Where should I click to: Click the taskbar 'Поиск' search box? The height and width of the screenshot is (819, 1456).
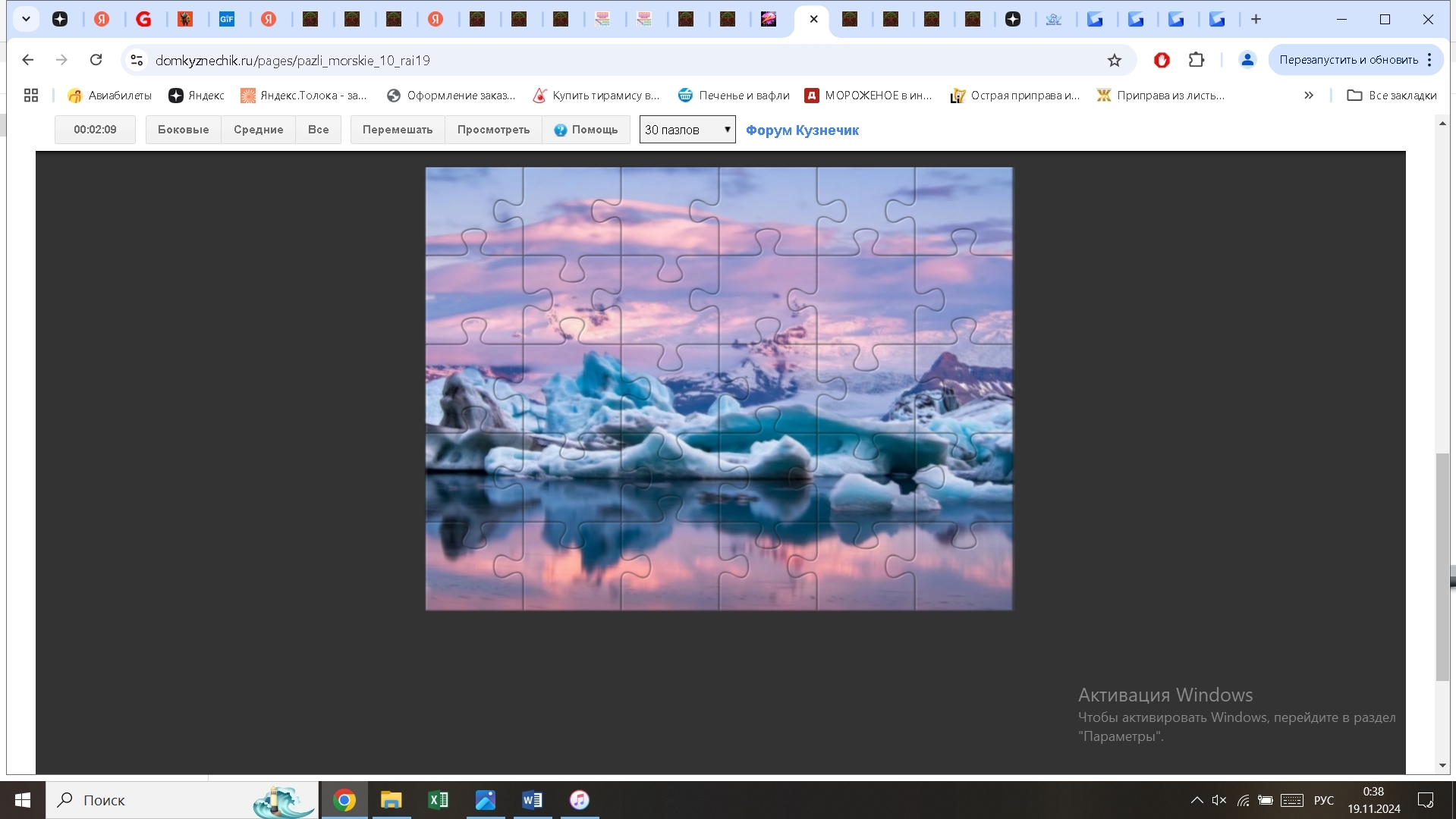pyautogui.click(x=182, y=800)
